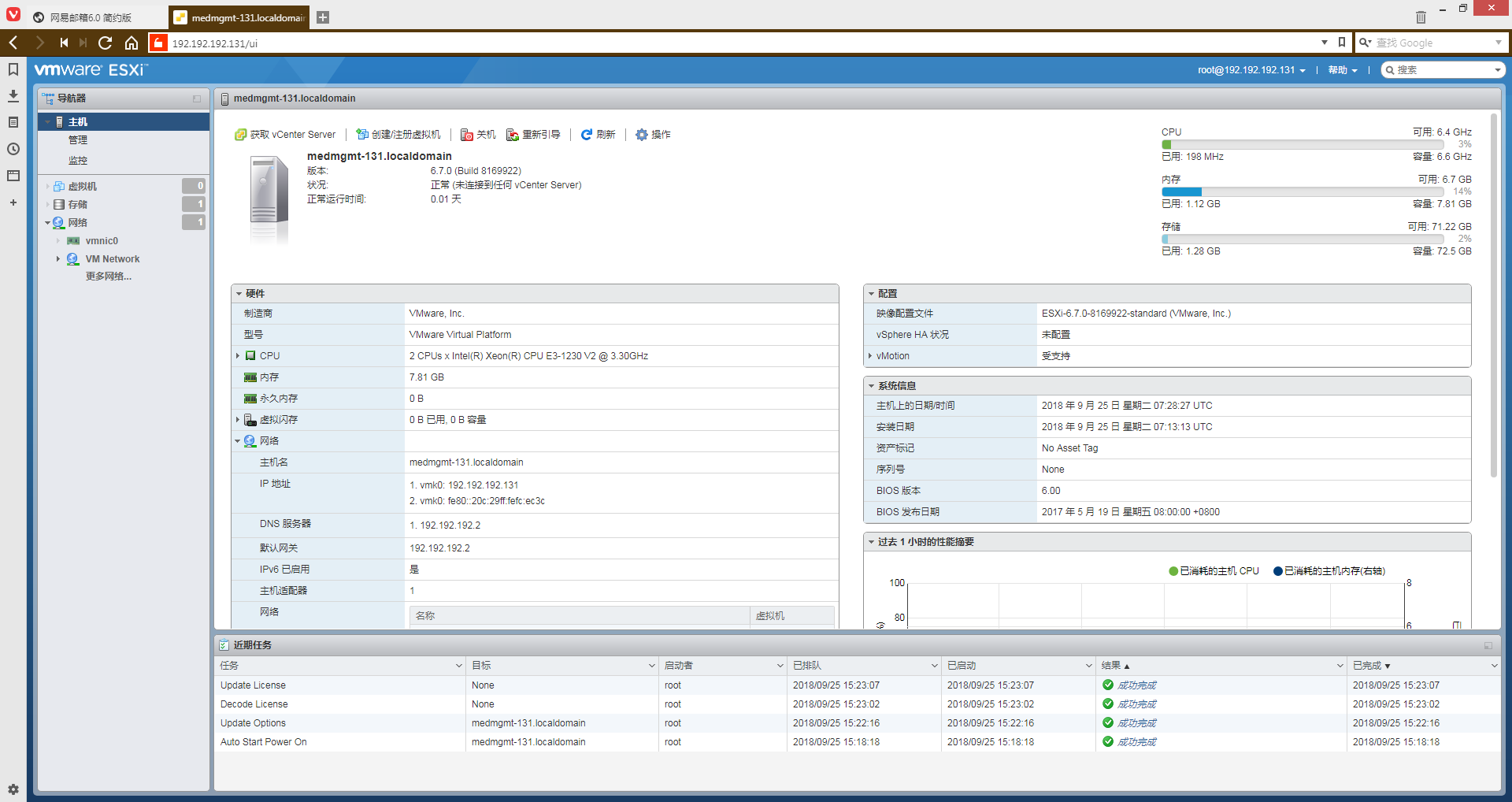Collapse the 网络 navigator node

pos(48,223)
